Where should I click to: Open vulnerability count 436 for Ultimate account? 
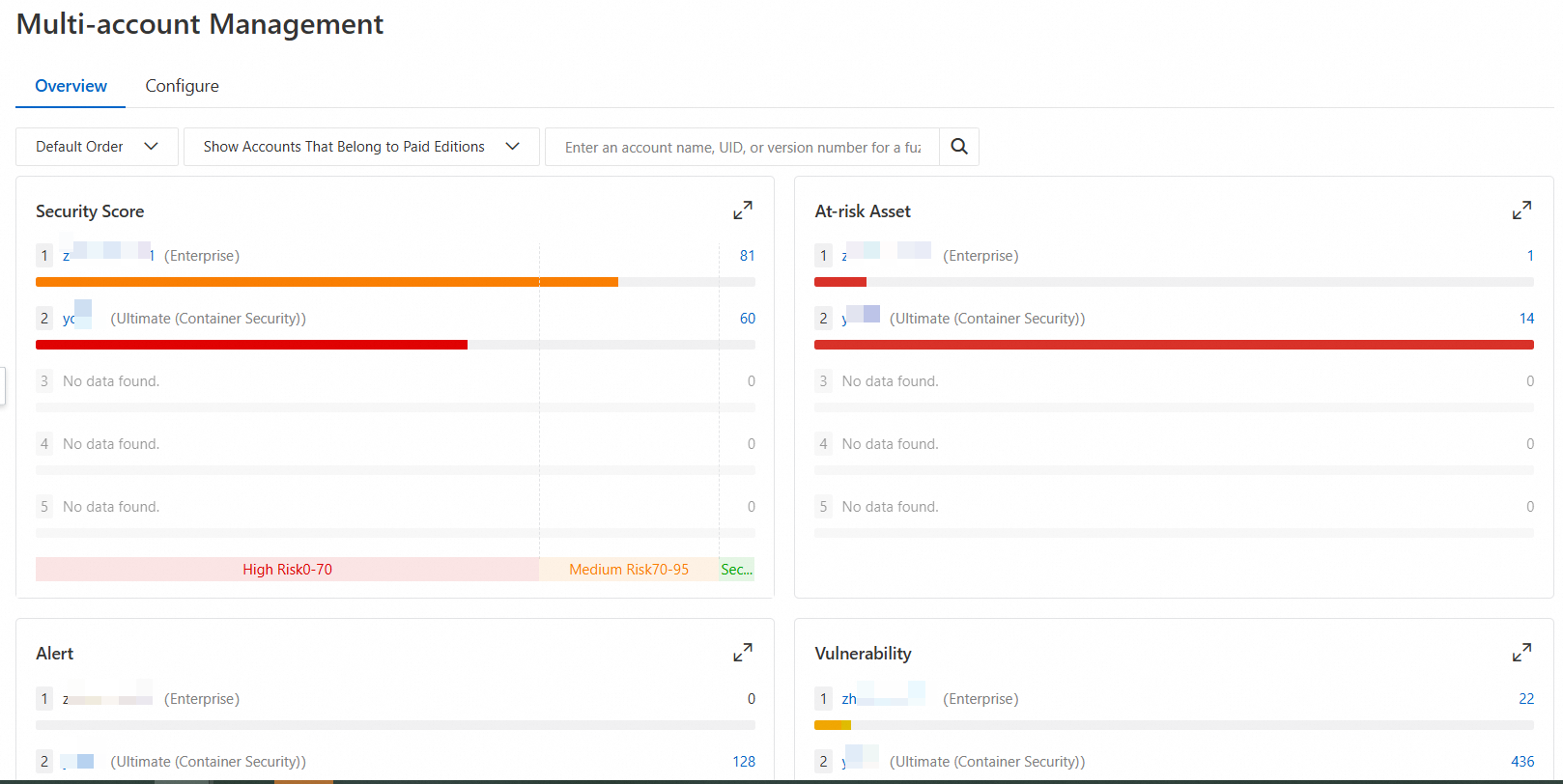coord(1522,762)
